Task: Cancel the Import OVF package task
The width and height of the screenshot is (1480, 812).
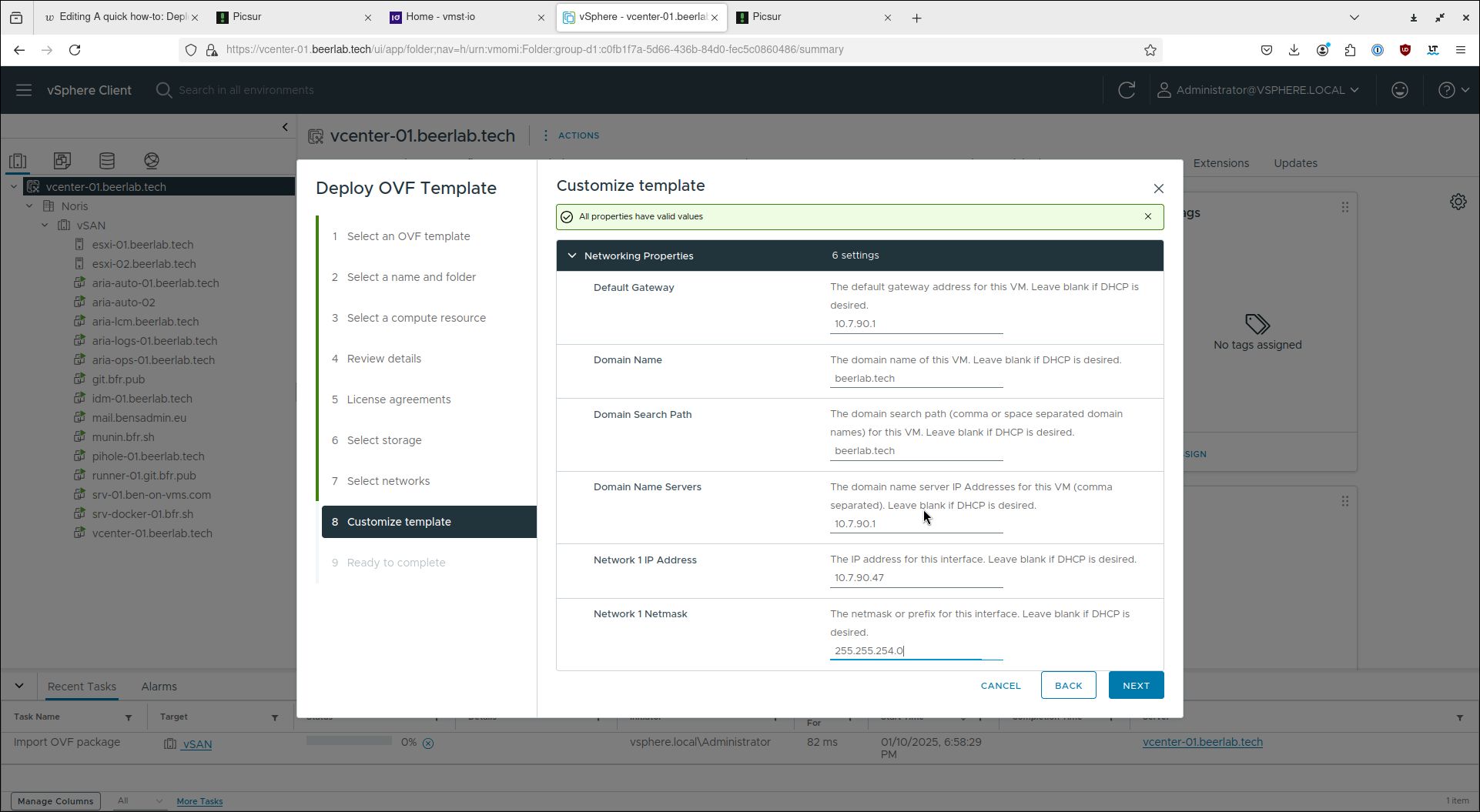Action: pyautogui.click(x=428, y=743)
